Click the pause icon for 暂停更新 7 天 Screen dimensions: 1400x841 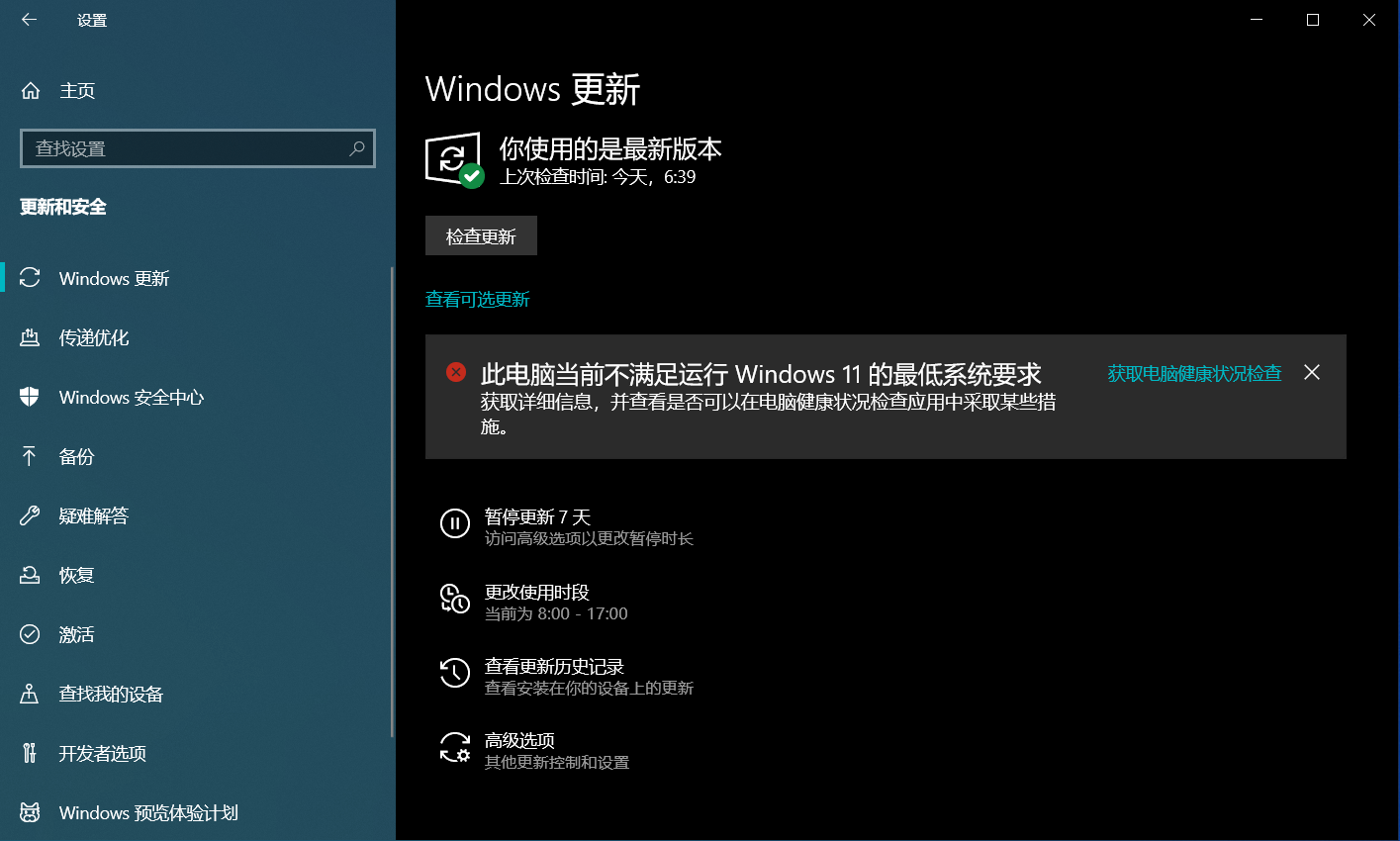455,523
